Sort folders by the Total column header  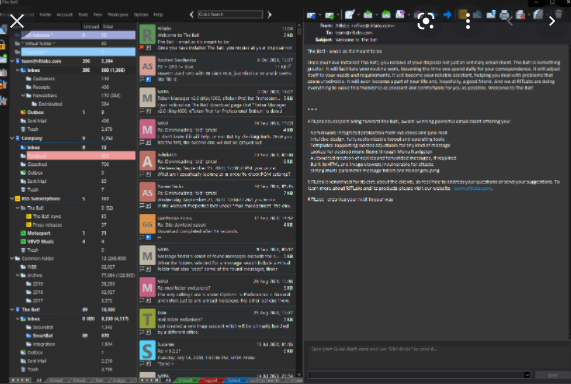point(108,27)
